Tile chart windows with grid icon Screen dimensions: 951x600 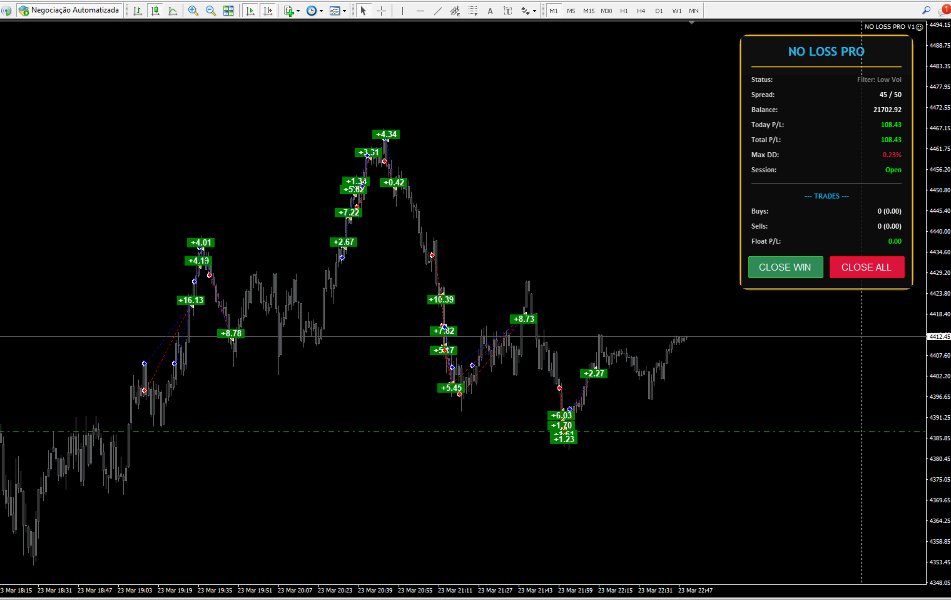(x=228, y=10)
